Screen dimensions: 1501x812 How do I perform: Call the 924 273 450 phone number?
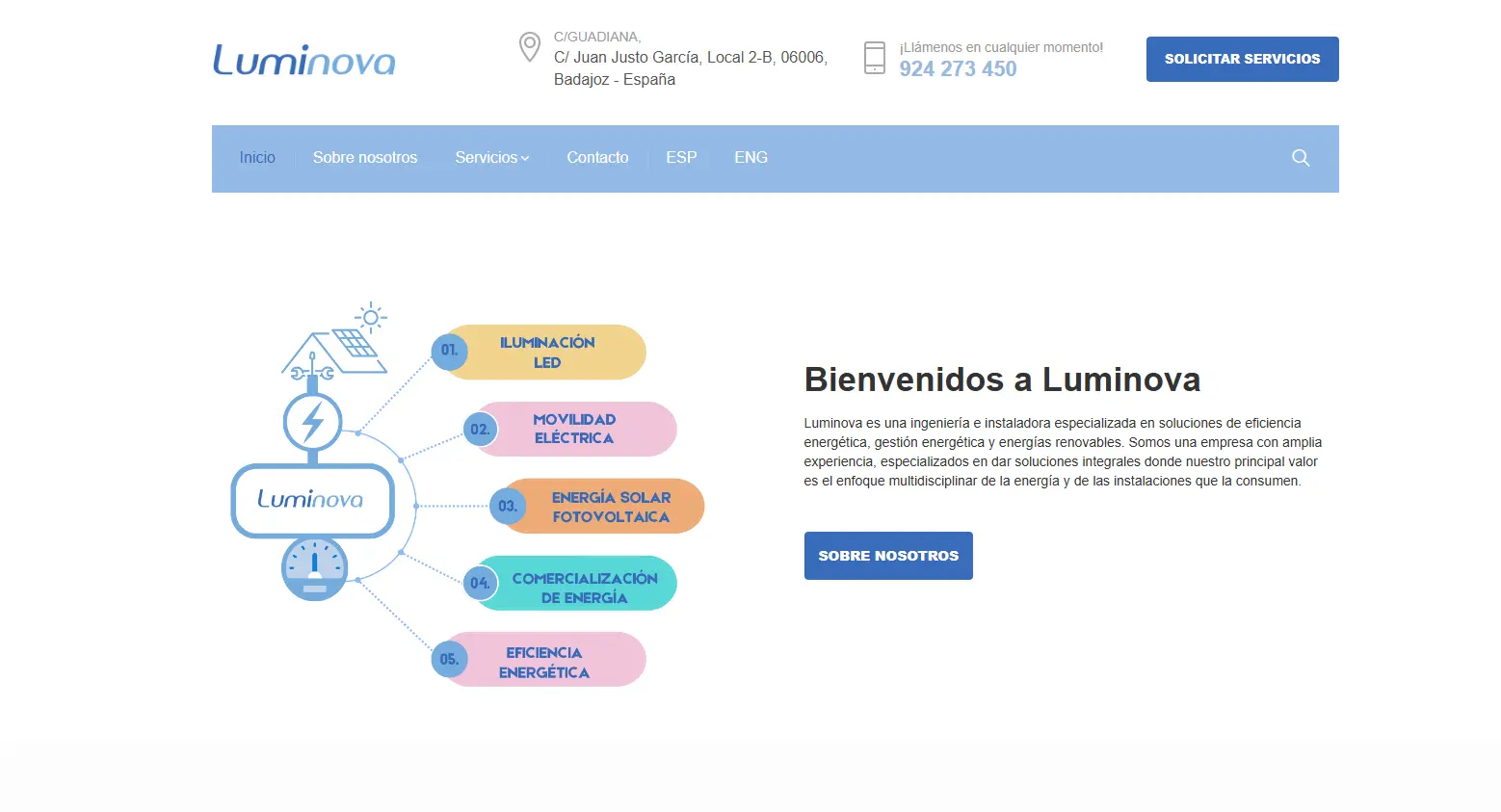click(958, 69)
